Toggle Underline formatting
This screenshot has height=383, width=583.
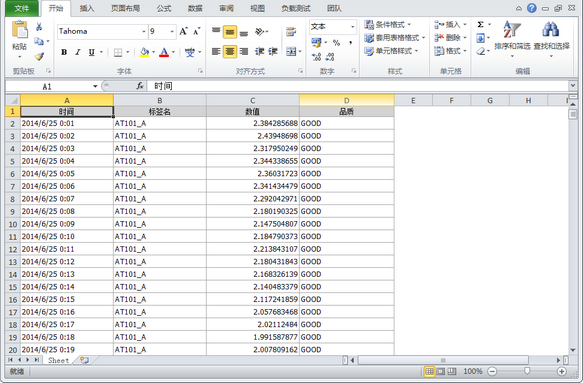tap(91, 52)
